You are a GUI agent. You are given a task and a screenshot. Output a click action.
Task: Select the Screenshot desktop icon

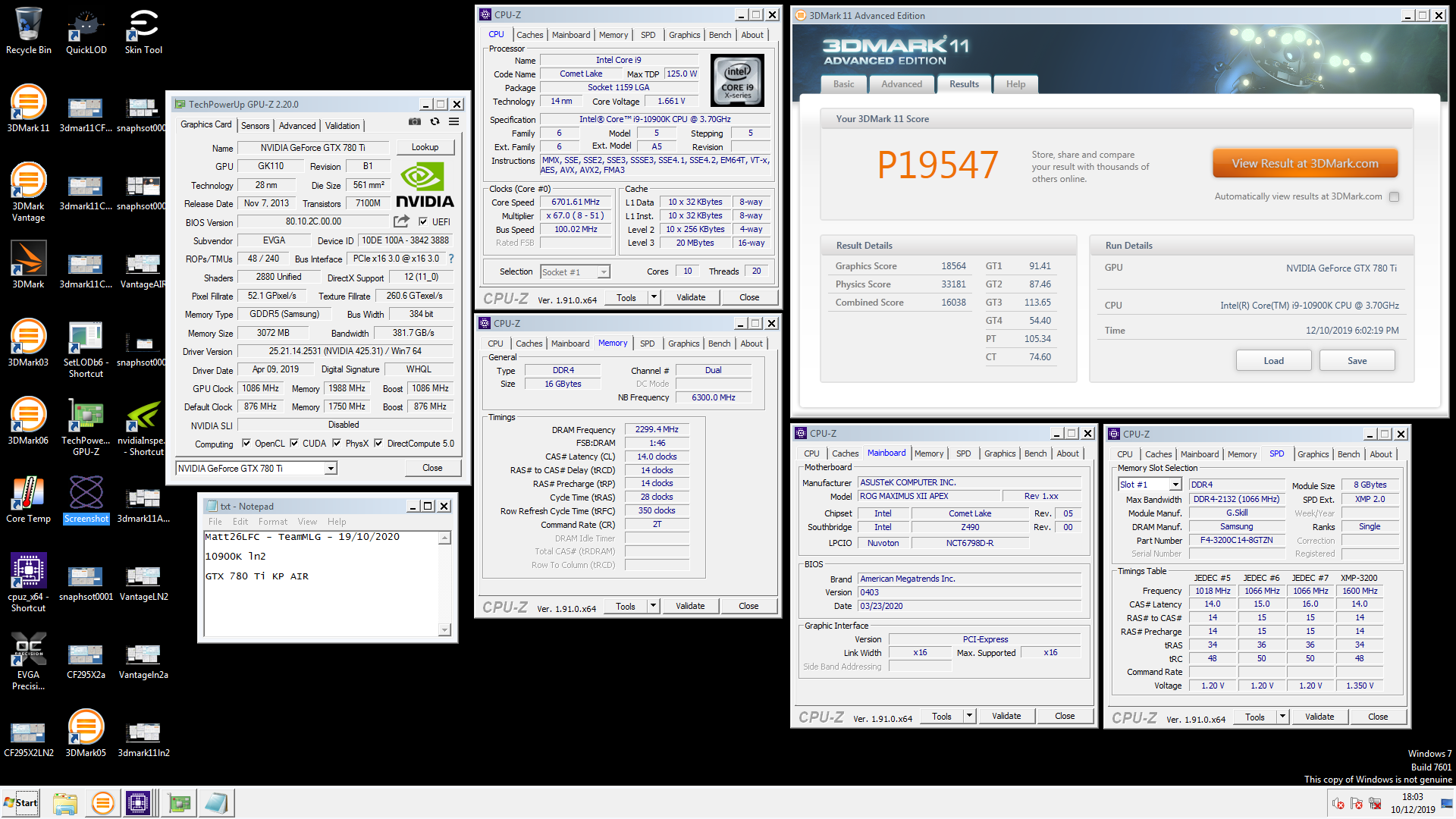pyautogui.click(x=86, y=499)
